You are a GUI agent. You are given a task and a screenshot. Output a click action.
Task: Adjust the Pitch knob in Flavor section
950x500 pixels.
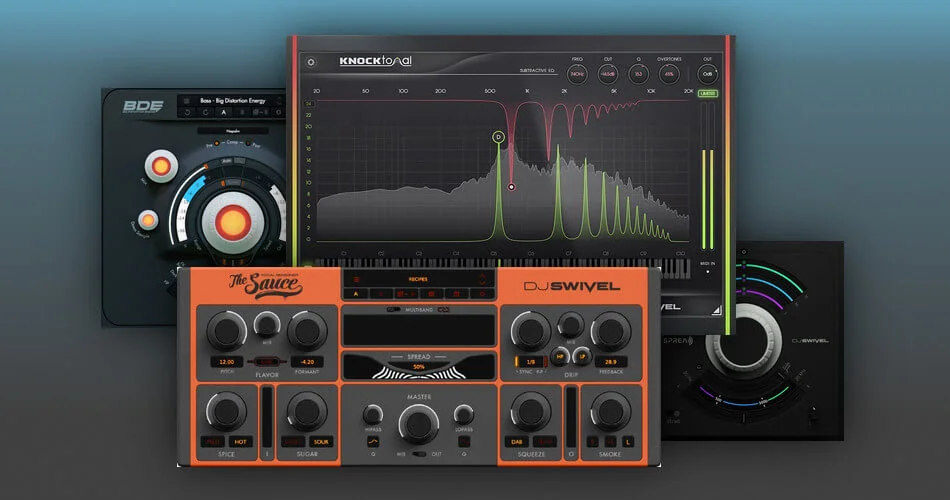(227, 332)
